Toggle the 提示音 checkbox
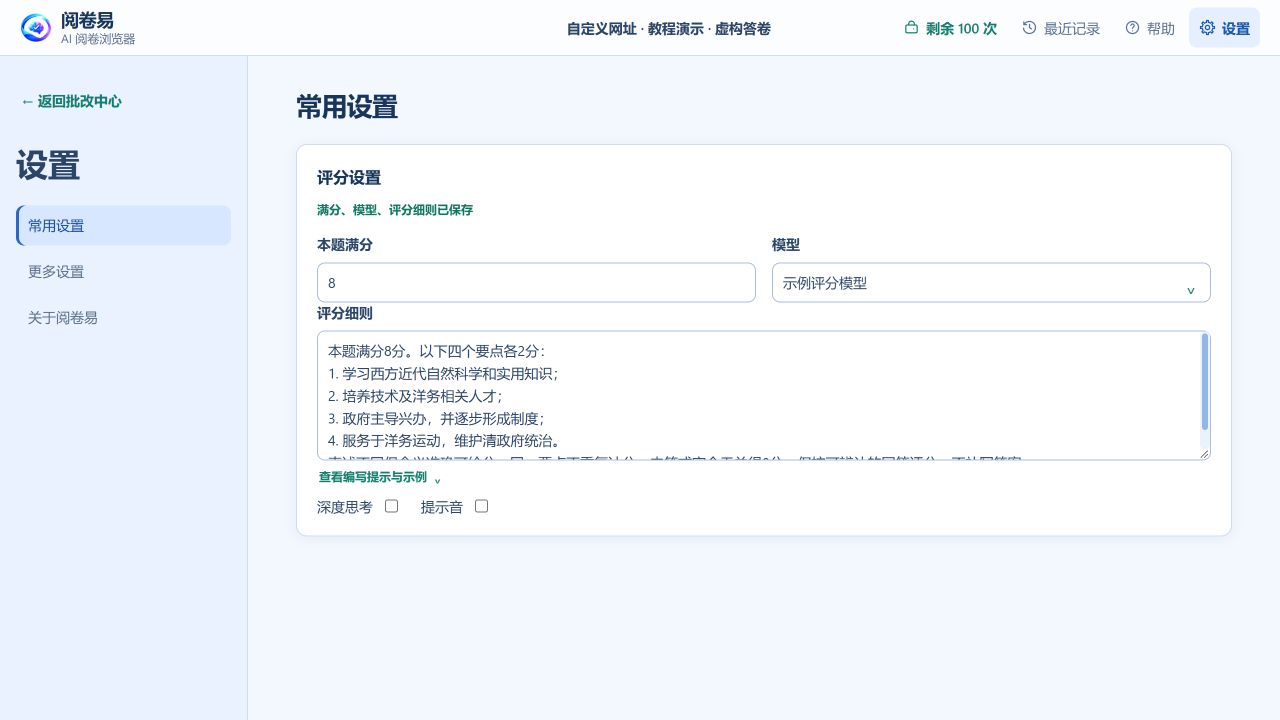The image size is (1280, 720). (481, 506)
